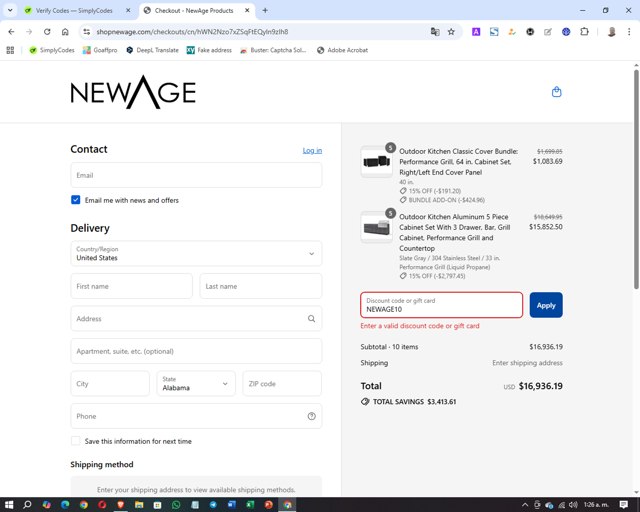Open Adobe Acrobat bookmark
This screenshot has width=640, height=512.
342,50
